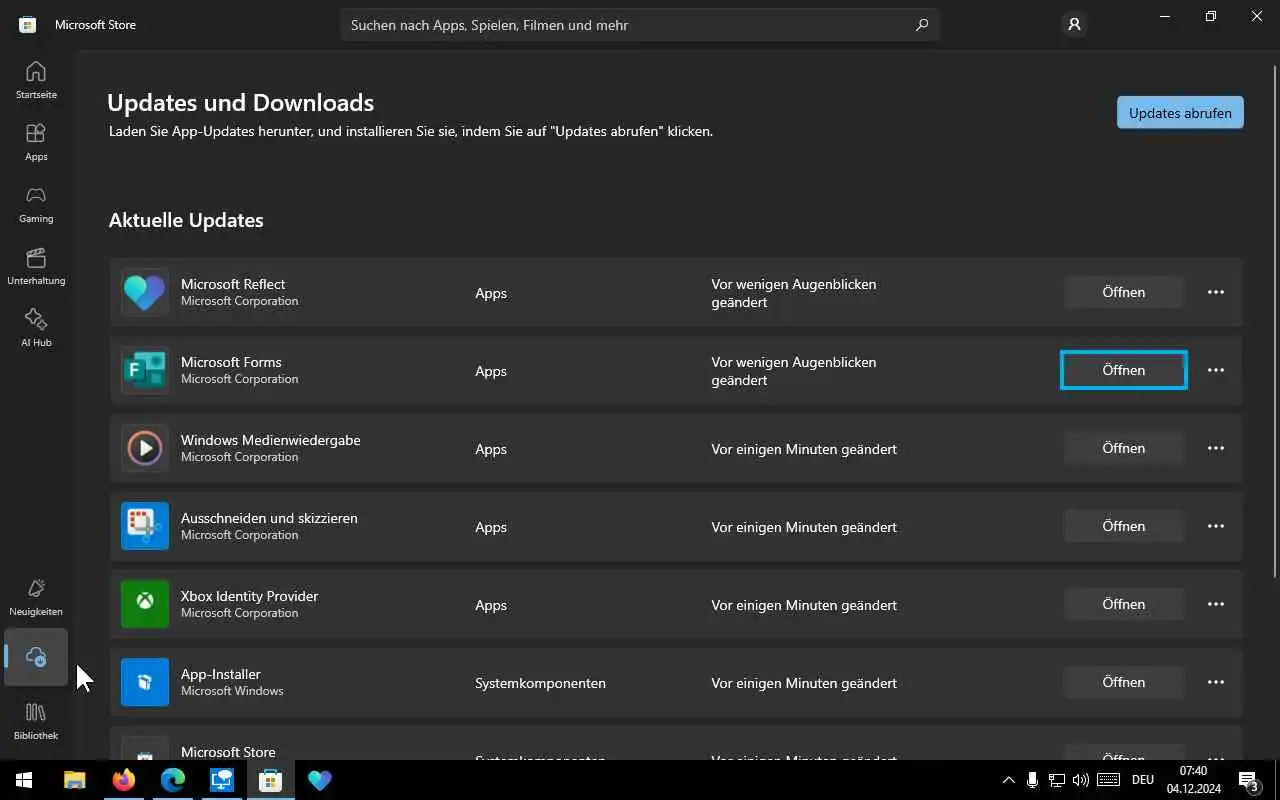Click the Updates abrufen button
Image resolution: width=1280 pixels, height=800 pixels.
pyautogui.click(x=1180, y=113)
